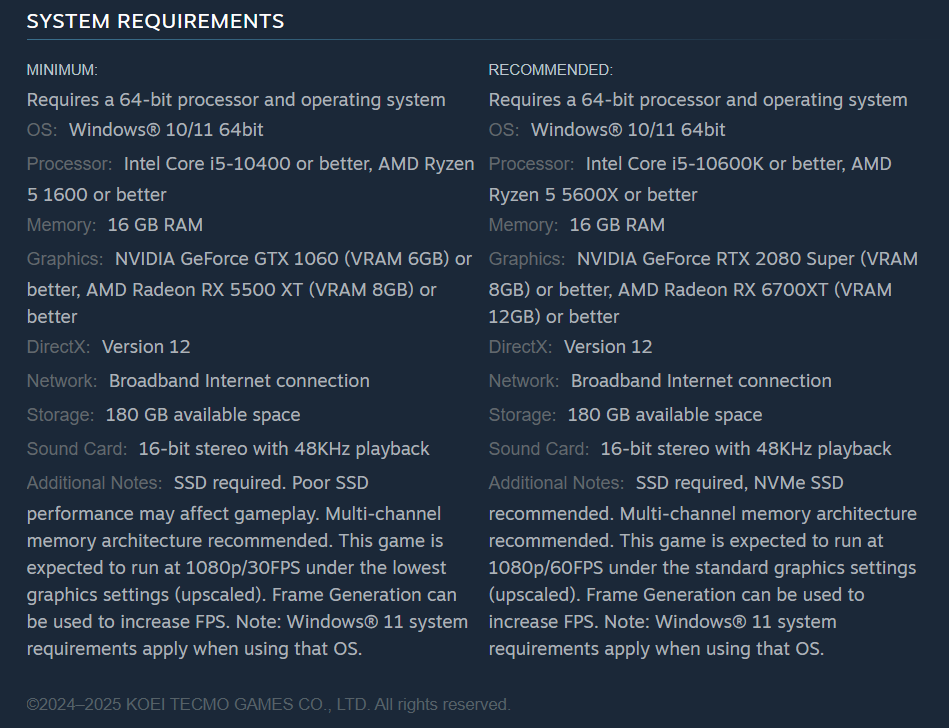This screenshot has height=728, width=949.
Task: Click recommended OS value Windows 10/11 64bit
Action: (x=628, y=130)
